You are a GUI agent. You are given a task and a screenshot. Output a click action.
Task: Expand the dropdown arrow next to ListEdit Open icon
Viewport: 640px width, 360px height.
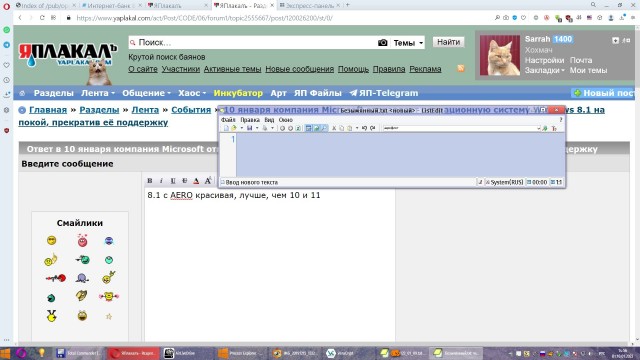tap(241, 128)
